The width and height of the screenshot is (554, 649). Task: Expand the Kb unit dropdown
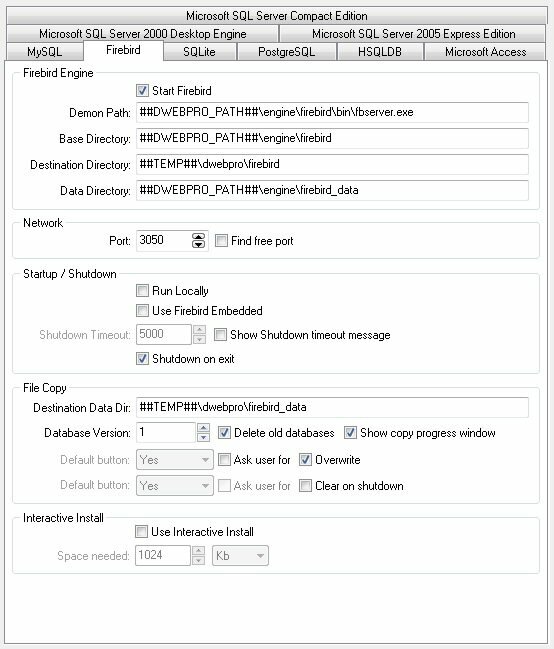point(240,555)
